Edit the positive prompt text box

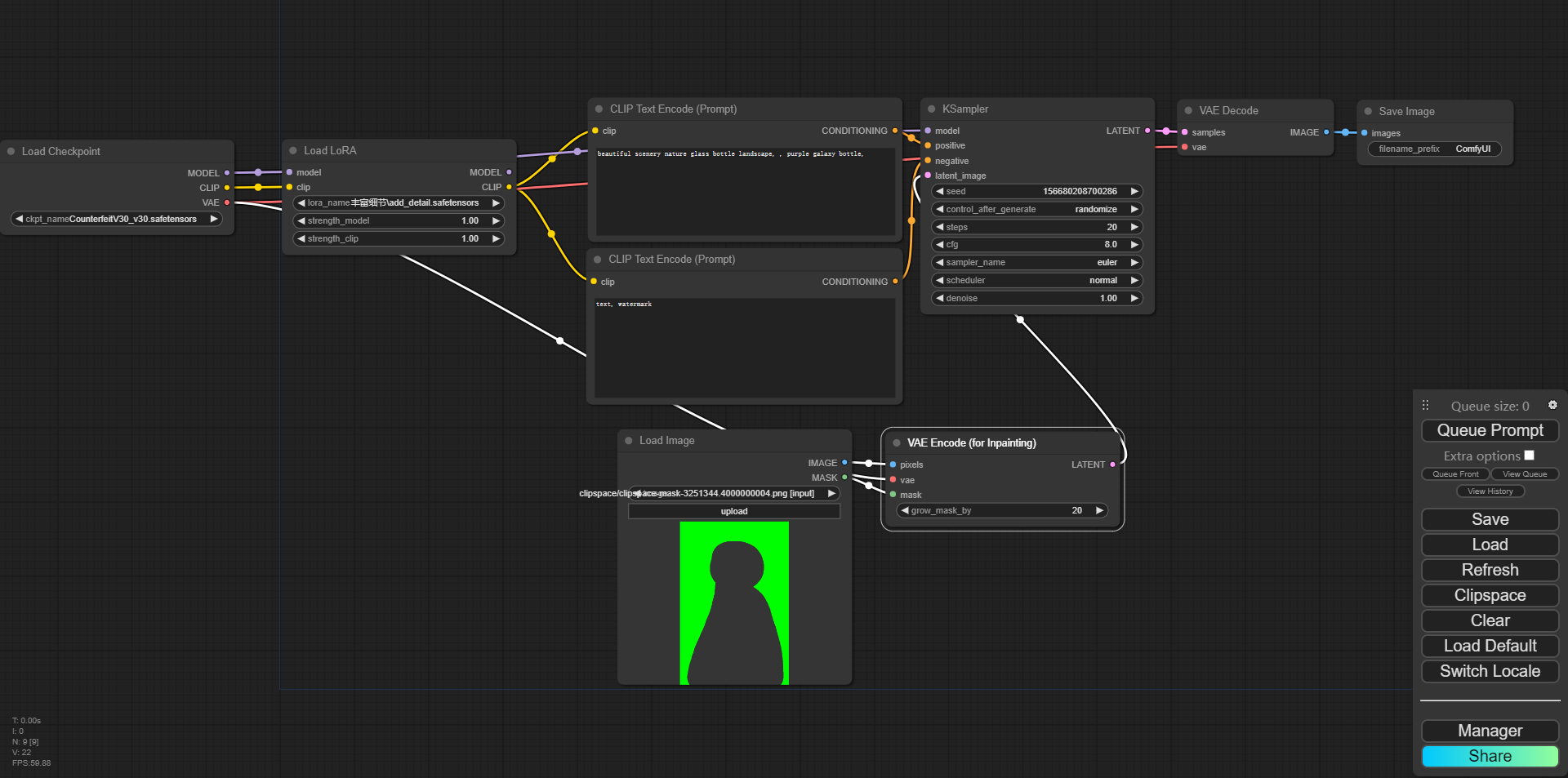(x=746, y=192)
